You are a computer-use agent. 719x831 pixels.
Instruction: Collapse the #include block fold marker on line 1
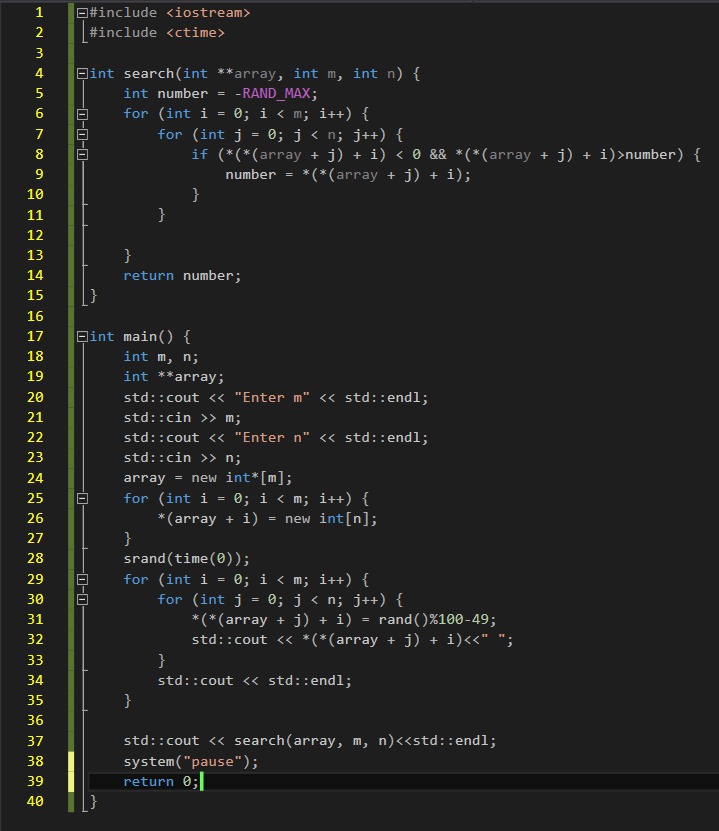click(82, 13)
